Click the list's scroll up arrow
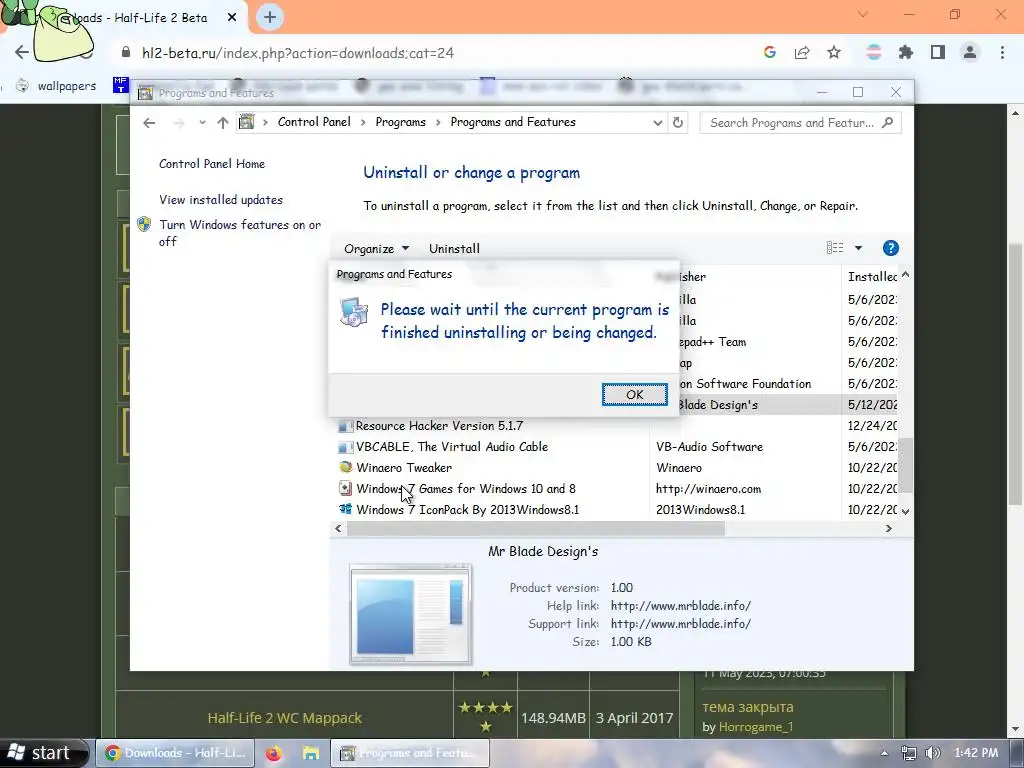 coord(905,275)
